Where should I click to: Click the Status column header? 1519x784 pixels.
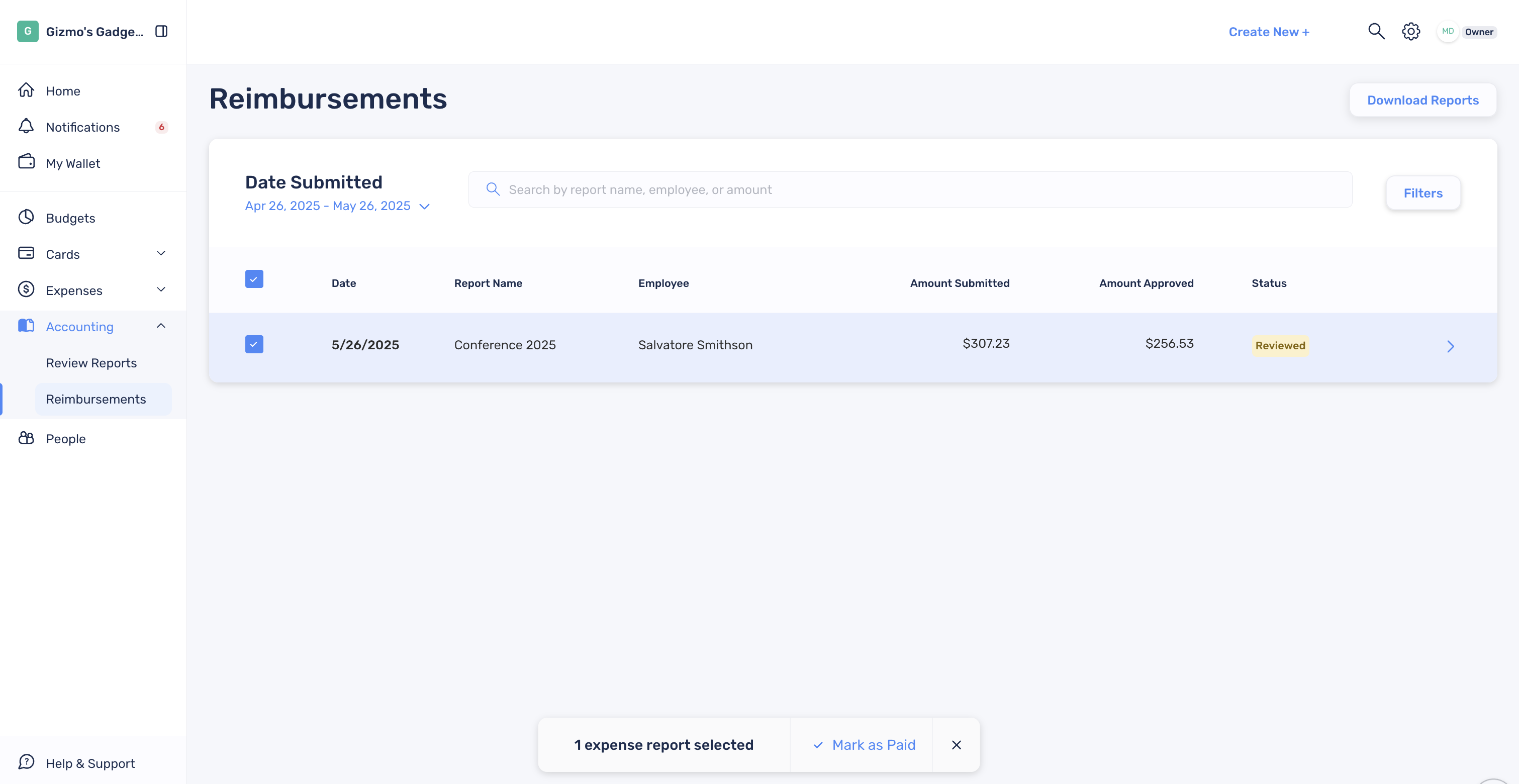[x=1269, y=283]
